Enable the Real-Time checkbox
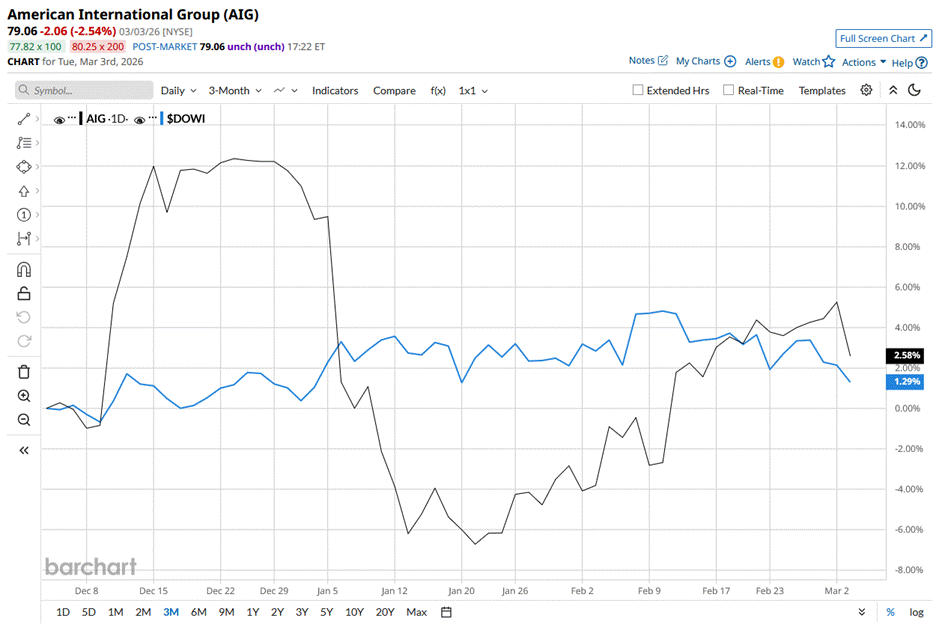 pos(729,90)
